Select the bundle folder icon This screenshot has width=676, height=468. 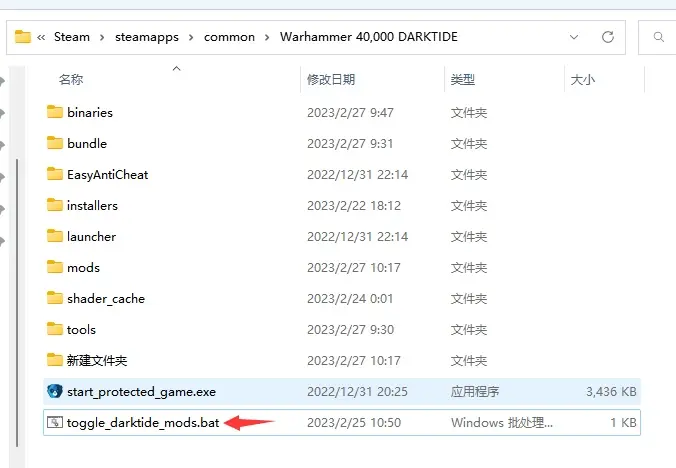[x=55, y=143]
